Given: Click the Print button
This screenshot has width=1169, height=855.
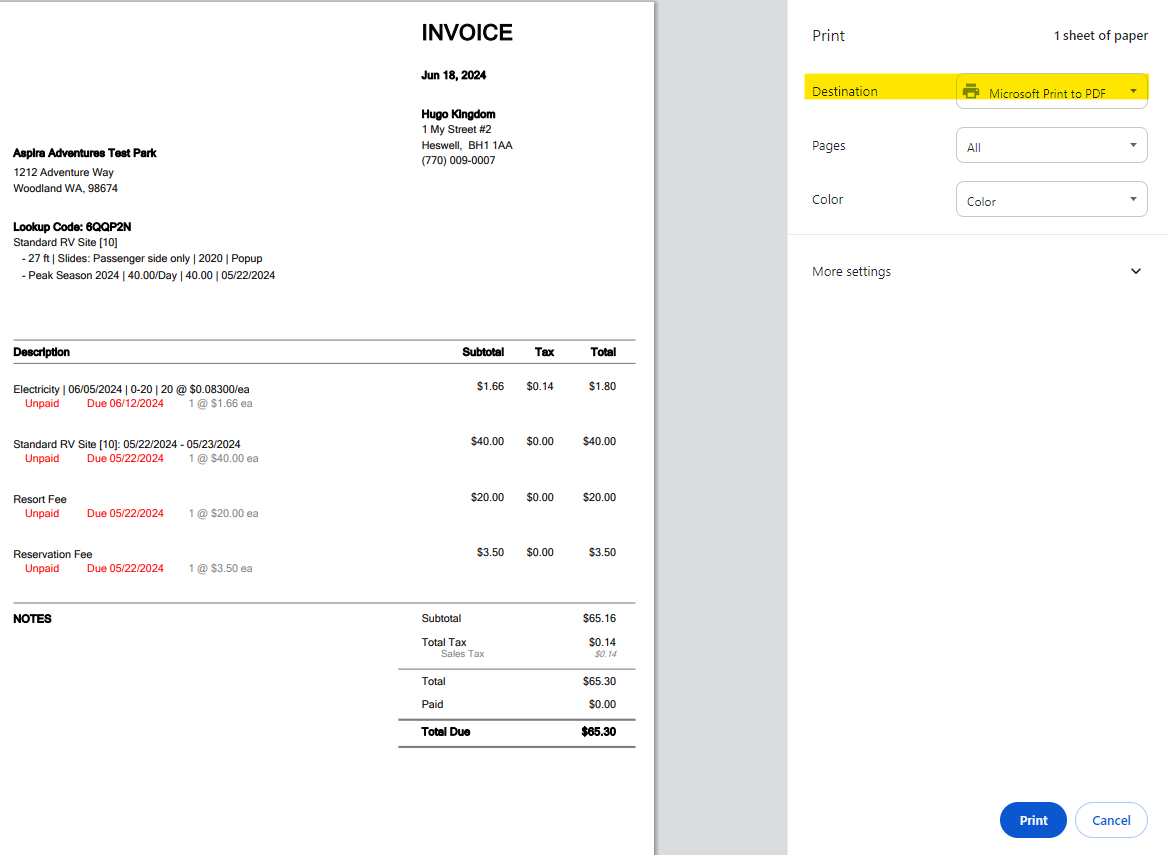Looking at the screenshot, I should 1033,820.
